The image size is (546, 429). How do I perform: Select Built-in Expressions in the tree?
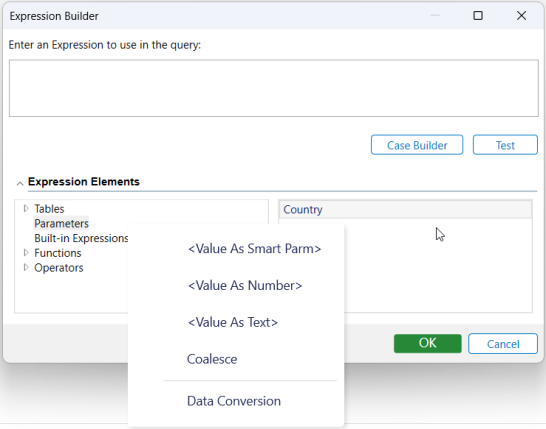(x=81, y=238)
